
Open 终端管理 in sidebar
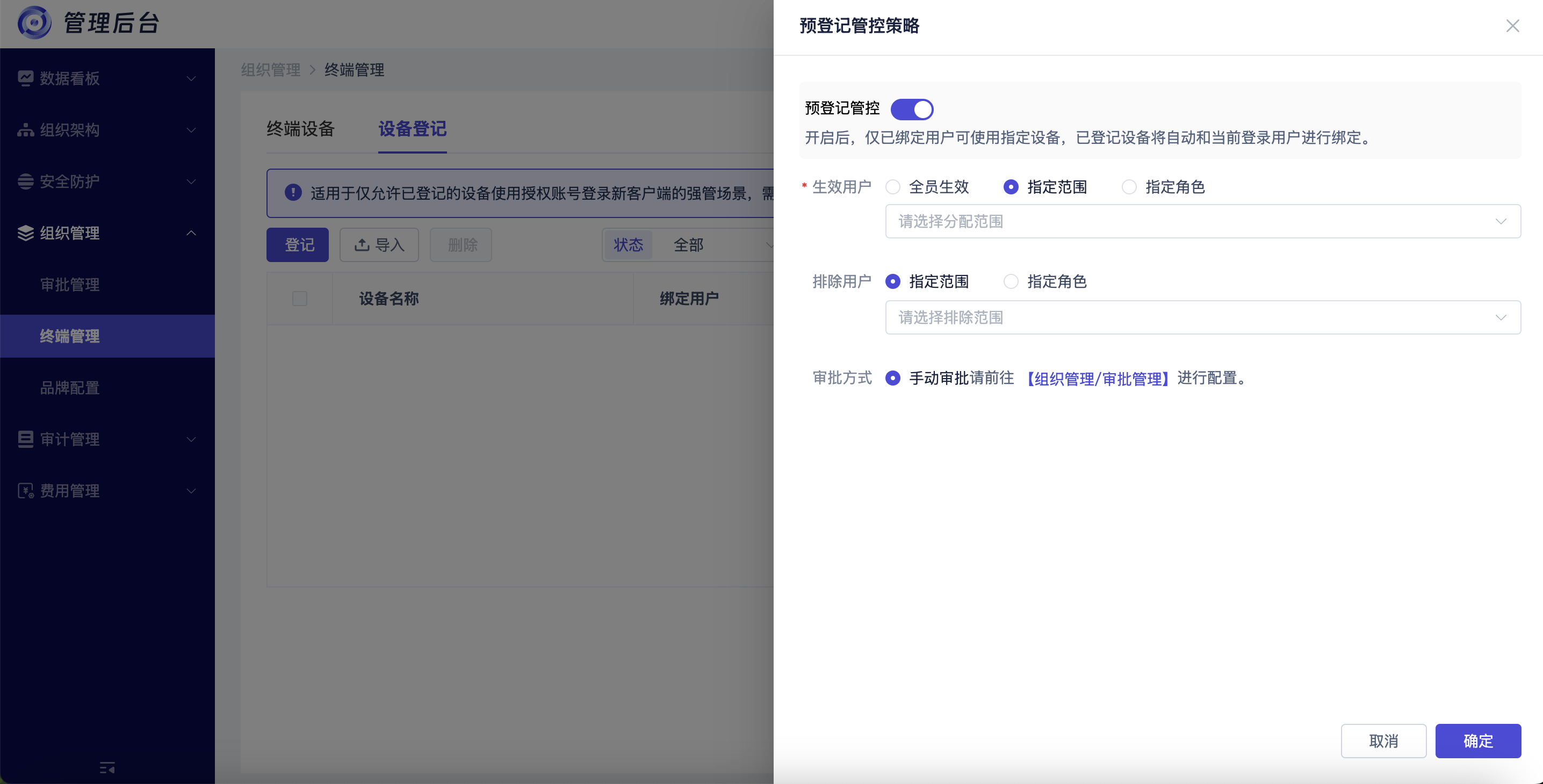[x=107, y=336]
